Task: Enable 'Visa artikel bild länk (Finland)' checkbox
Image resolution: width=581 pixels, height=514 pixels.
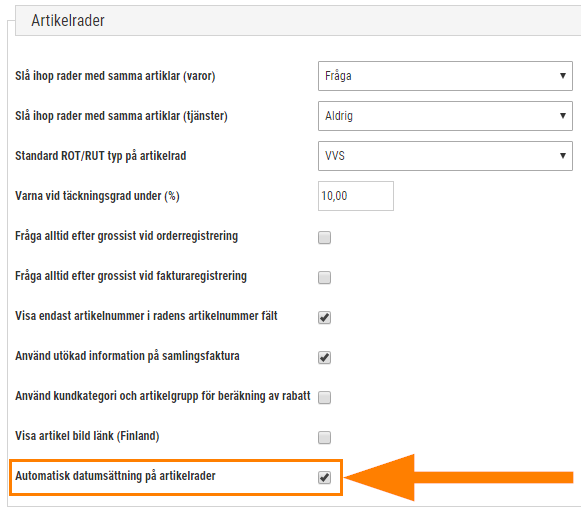Action: 324,437
